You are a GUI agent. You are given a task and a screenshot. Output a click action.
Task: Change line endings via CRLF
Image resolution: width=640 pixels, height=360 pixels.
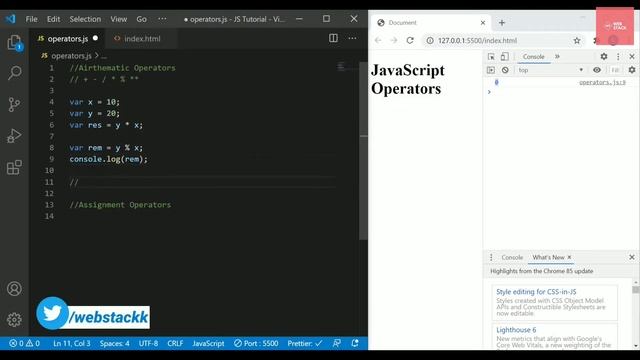click(175, 343)
